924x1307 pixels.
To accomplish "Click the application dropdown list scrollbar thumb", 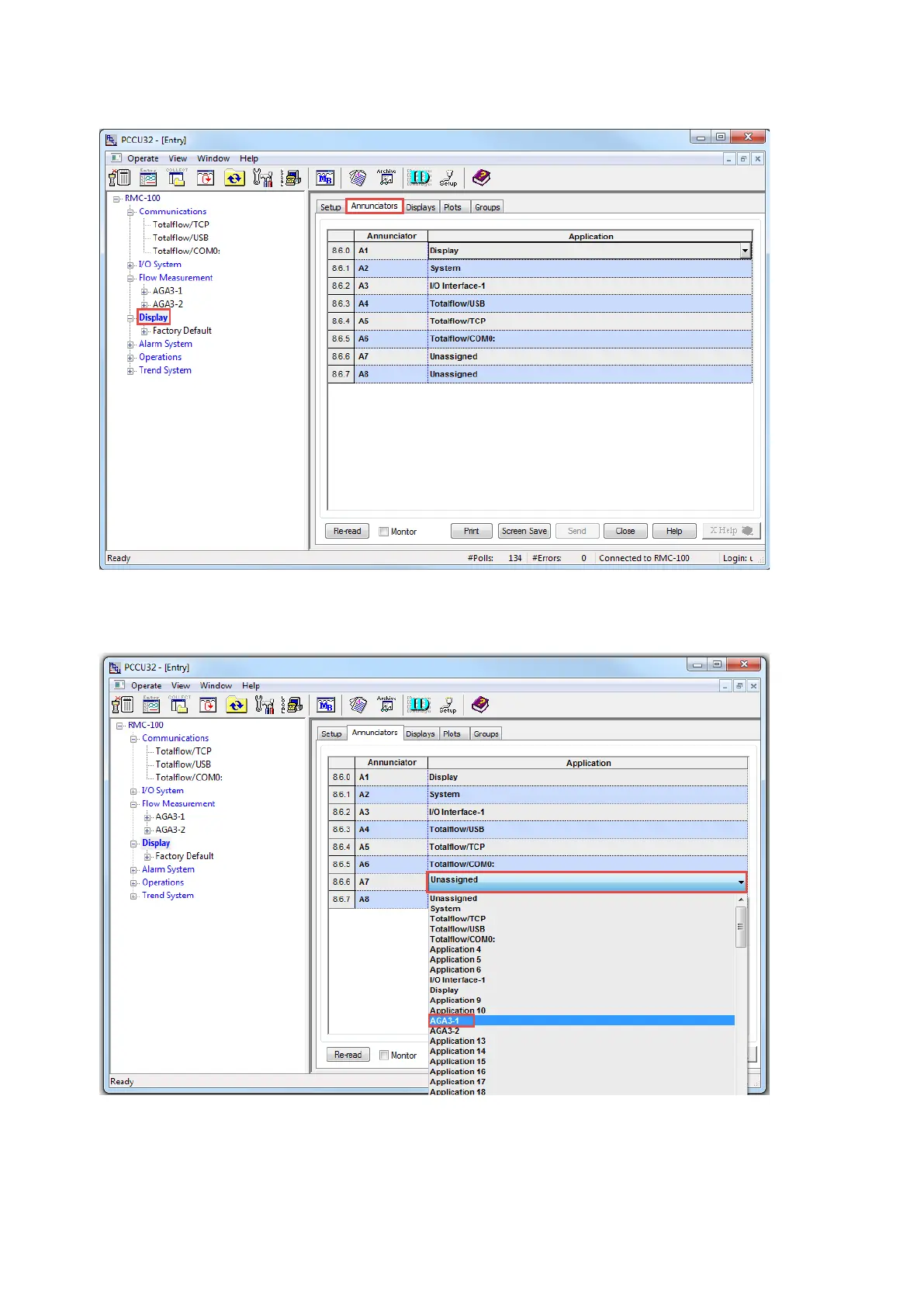I will pos(740,927).
